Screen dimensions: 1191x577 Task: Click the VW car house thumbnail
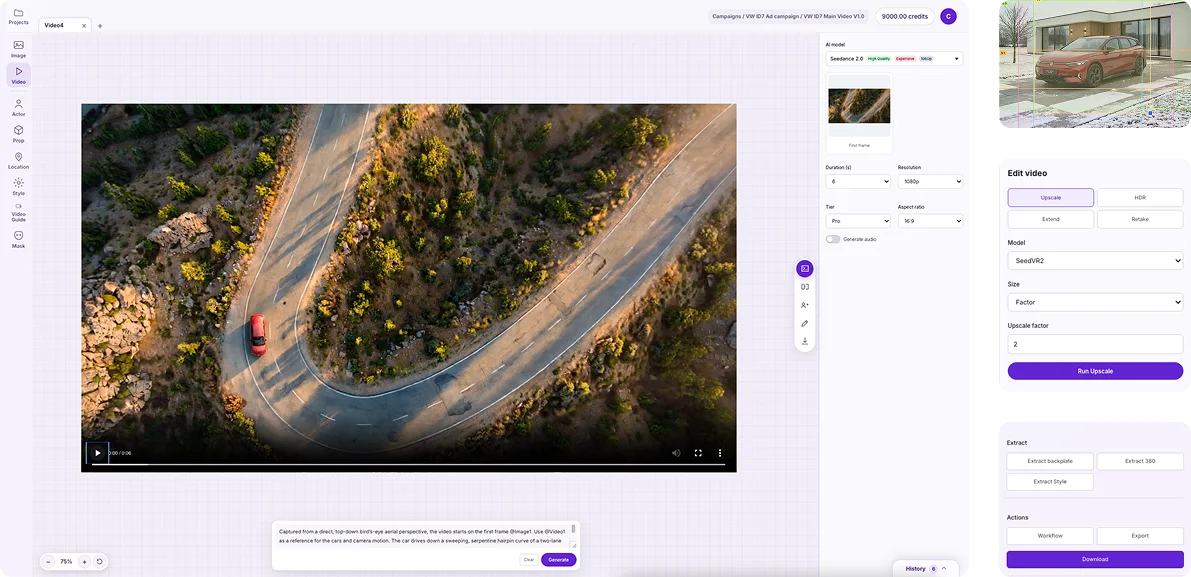[x=1095, y=64]
